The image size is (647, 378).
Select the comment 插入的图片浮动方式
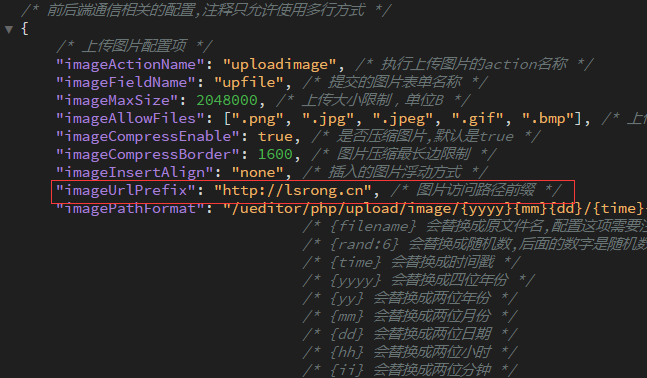click(395, 172)
